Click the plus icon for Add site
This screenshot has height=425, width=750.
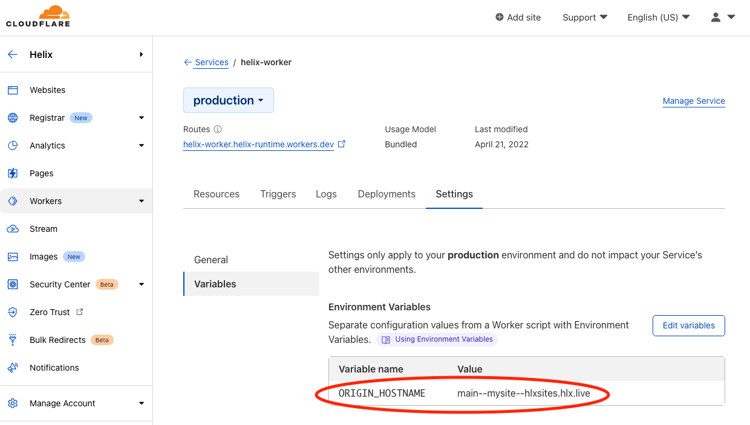(499, 17)
